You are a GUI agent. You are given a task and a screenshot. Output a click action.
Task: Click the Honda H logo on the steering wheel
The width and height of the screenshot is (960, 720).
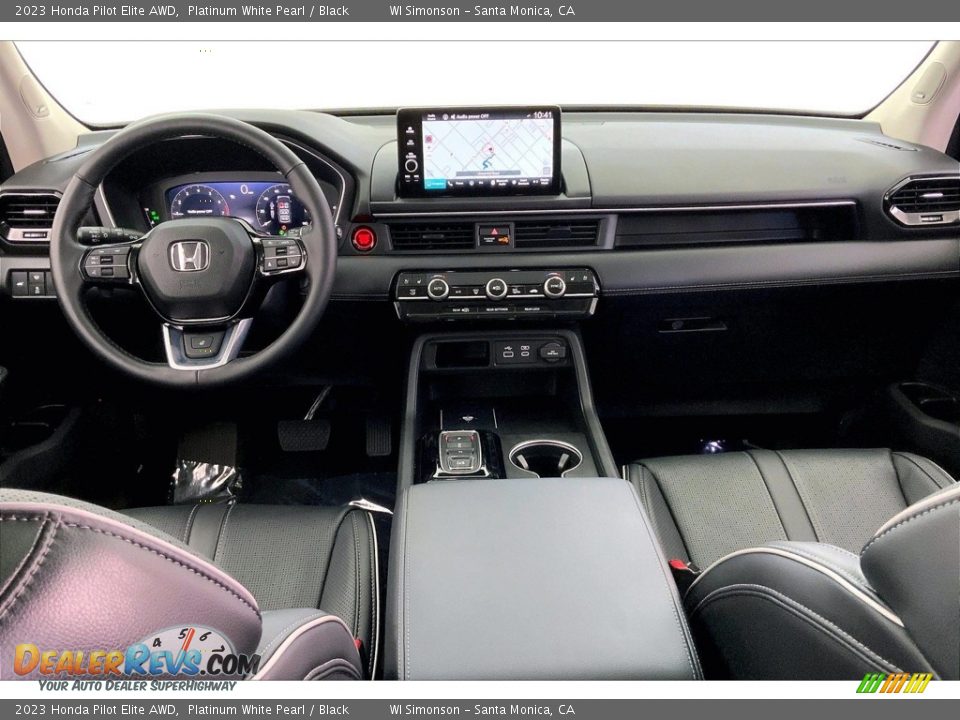point(189,256)
